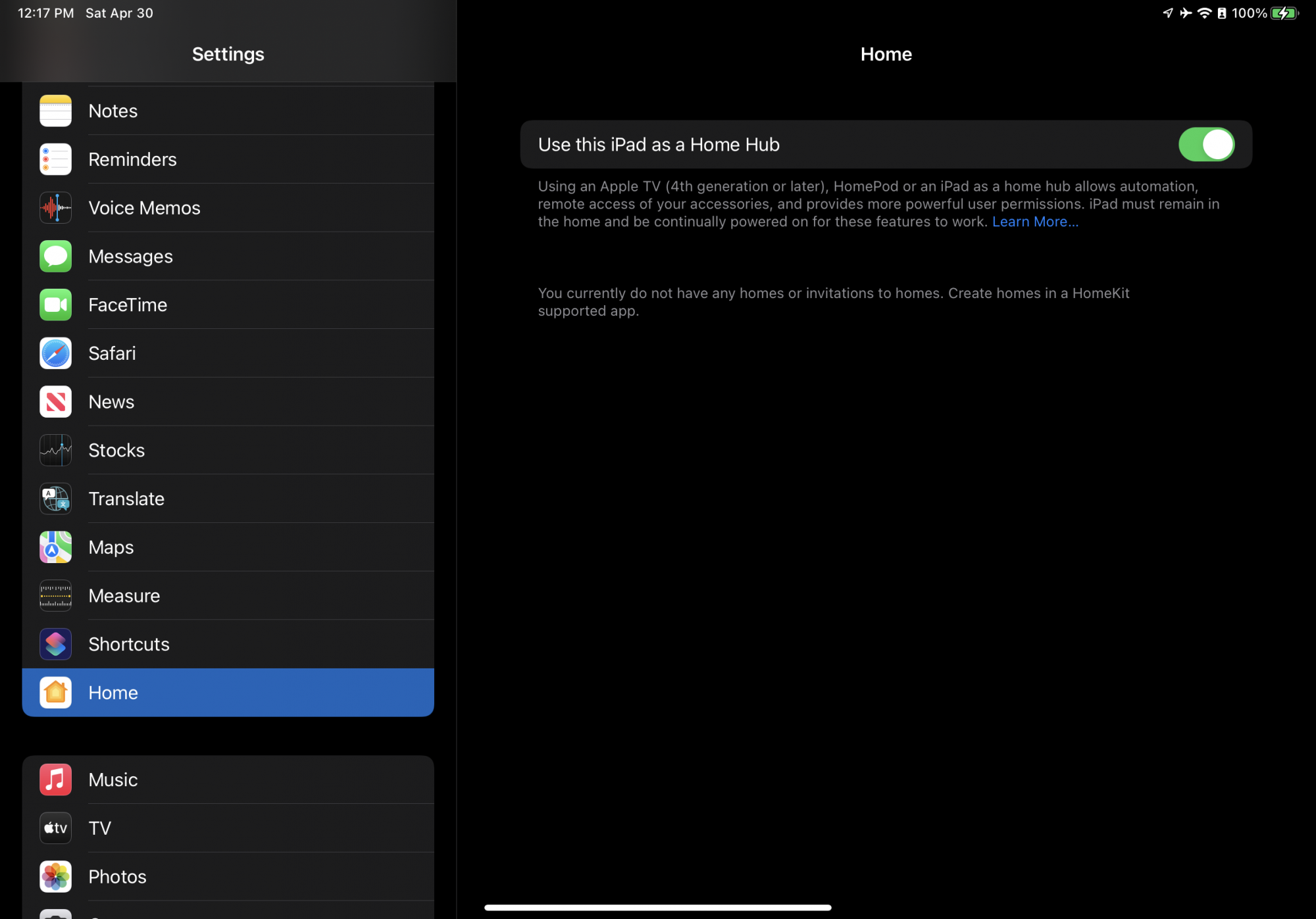Image resolution: width=1316 pixels, height=919 pixels.
Task: Tap the Translate globe icon
Action: click(x=55, y=499)
